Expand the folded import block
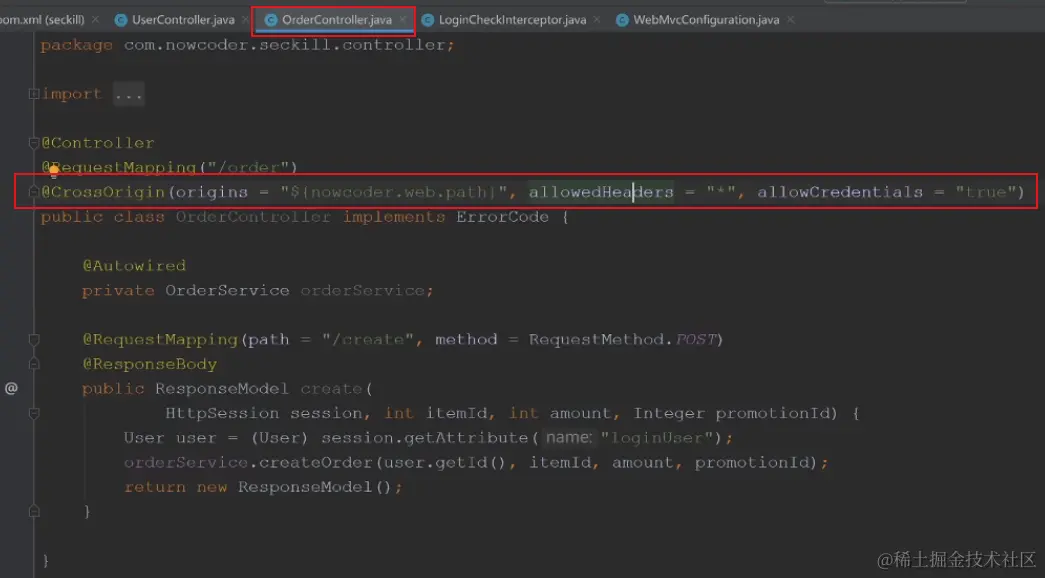The width and height of the screenshot is (1045, 578). click(x=33, y=94)
